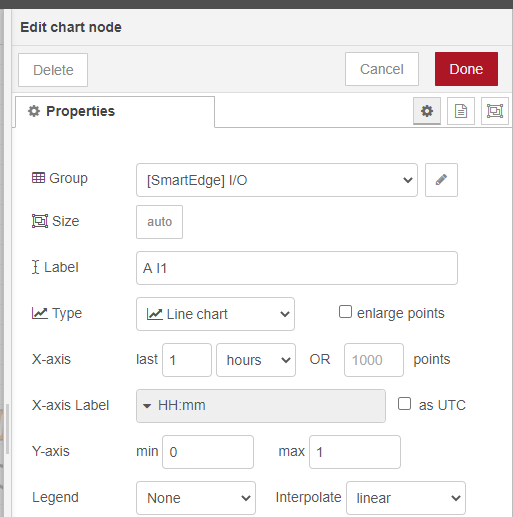The image size is (513, 517).
Task: Click the Edit chart node title
Action: coord(71,27)
